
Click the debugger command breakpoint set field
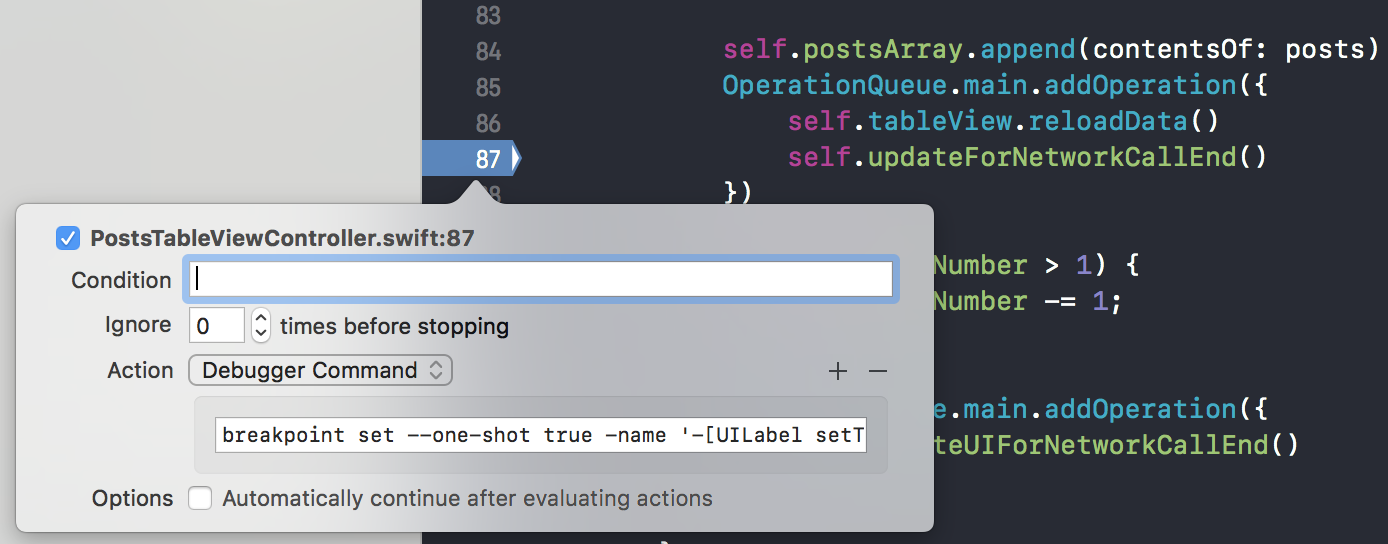[x=541, y=435]
